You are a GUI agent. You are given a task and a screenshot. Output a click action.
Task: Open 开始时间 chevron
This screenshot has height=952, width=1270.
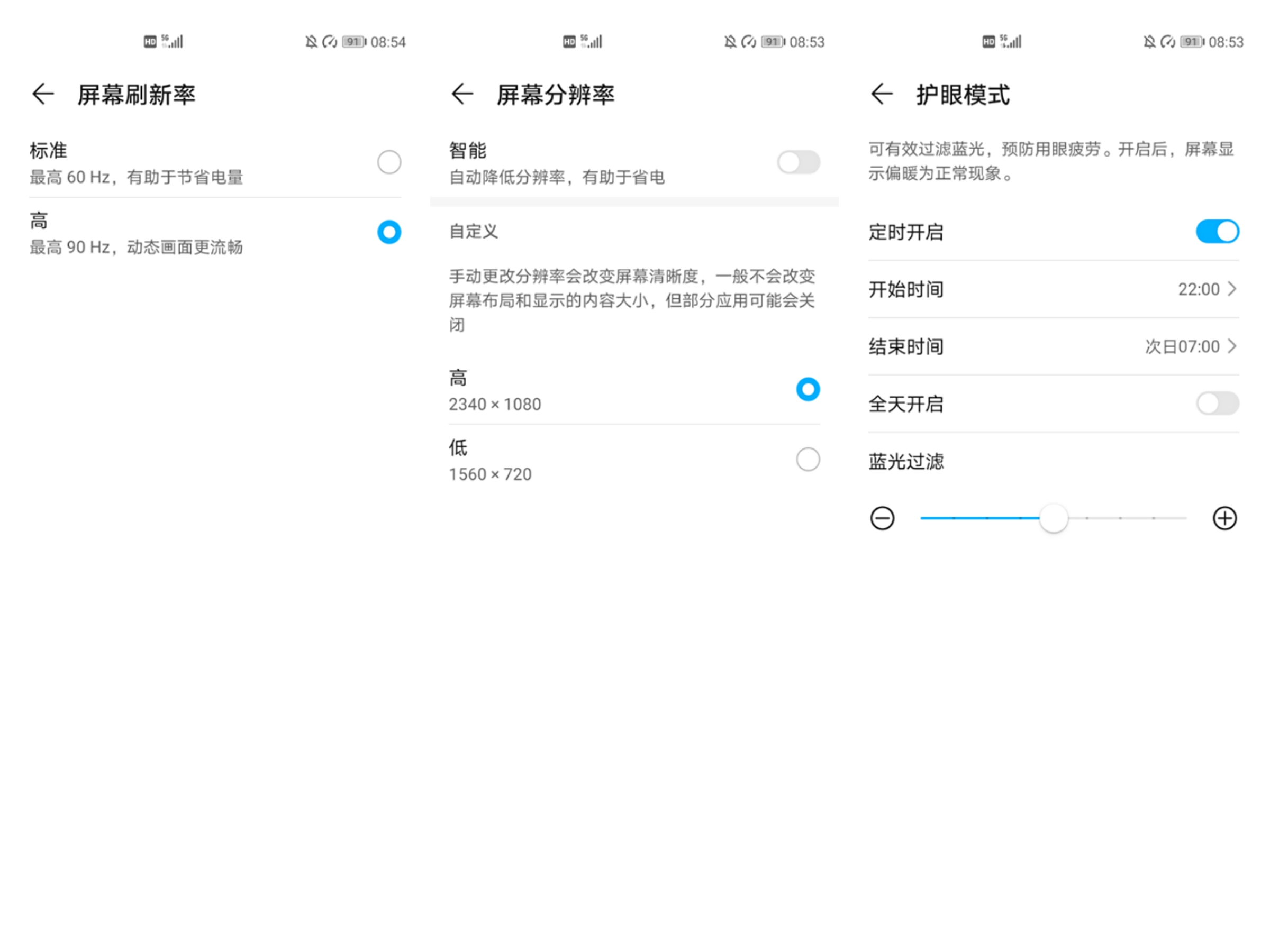click(1232, 289)
